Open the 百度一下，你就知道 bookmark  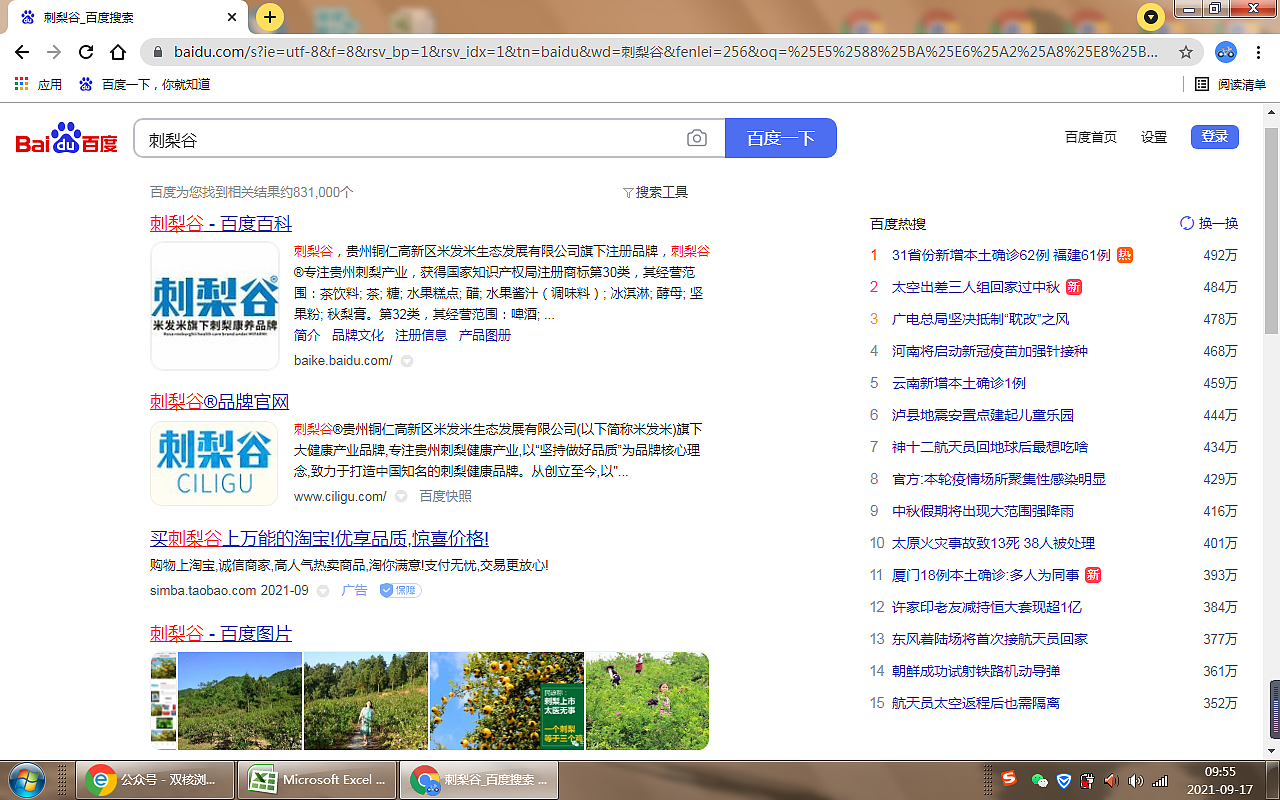click(x=144, y=85)
